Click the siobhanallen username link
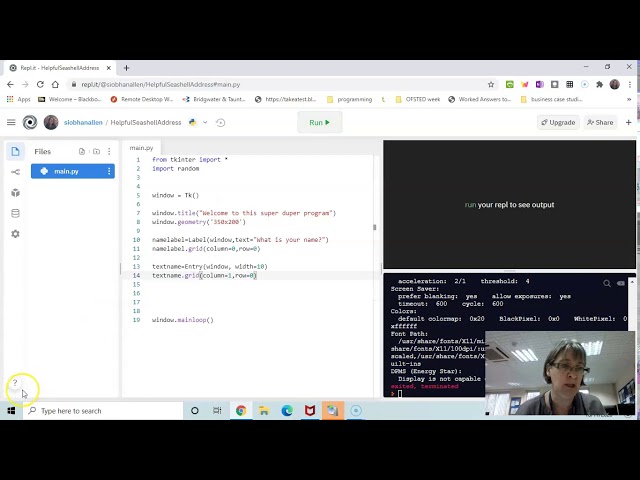The height and width of the screenshot is (480, 640). point(82,122)
